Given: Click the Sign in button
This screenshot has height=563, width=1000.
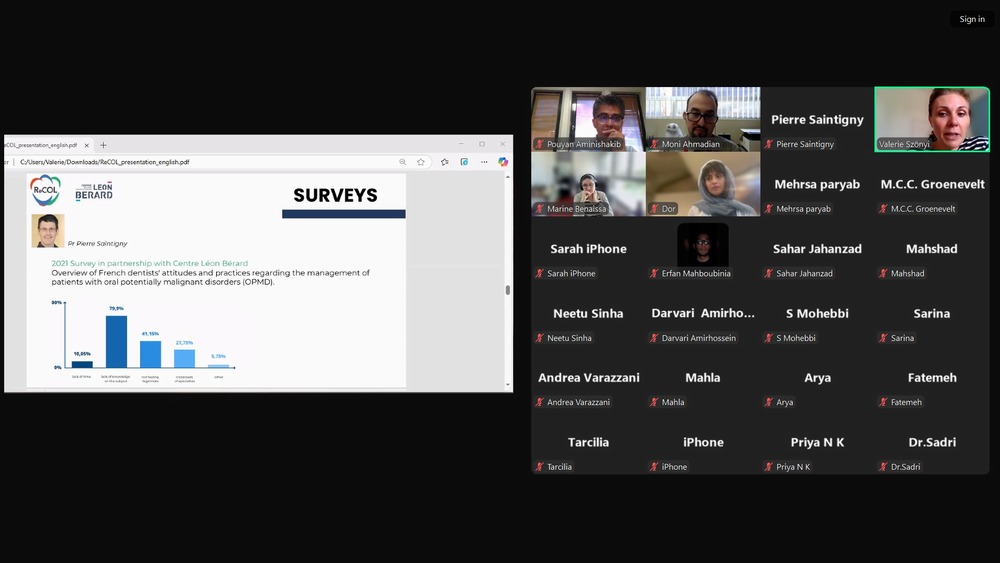Looking at the screenshot, I should click(x=972, y=19).
